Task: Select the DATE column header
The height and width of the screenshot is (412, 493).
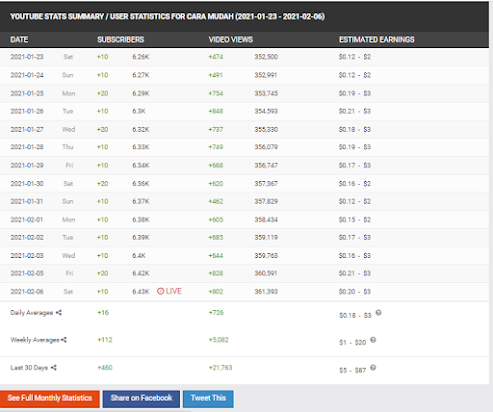Action: pos(19,39)
